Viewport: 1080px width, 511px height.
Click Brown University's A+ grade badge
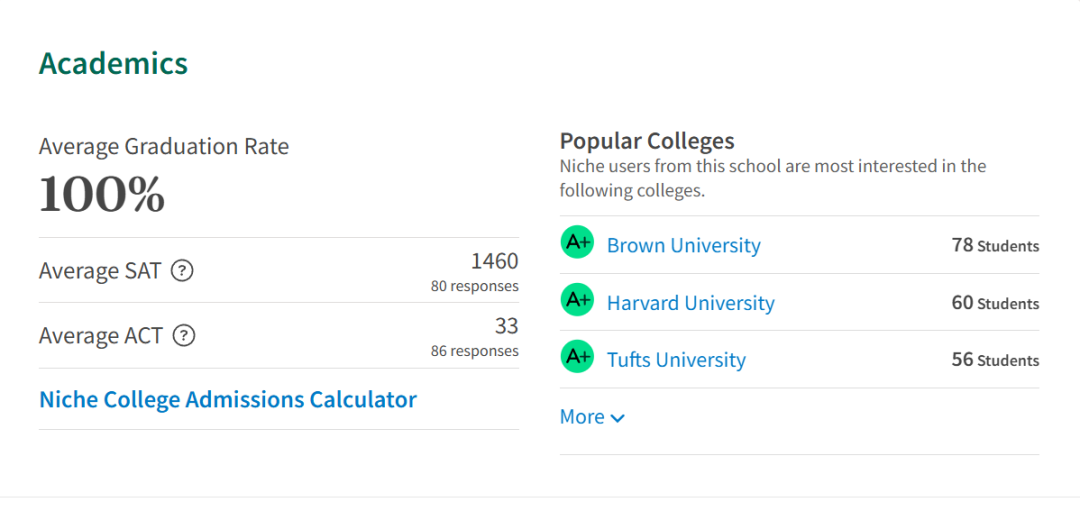577,242
